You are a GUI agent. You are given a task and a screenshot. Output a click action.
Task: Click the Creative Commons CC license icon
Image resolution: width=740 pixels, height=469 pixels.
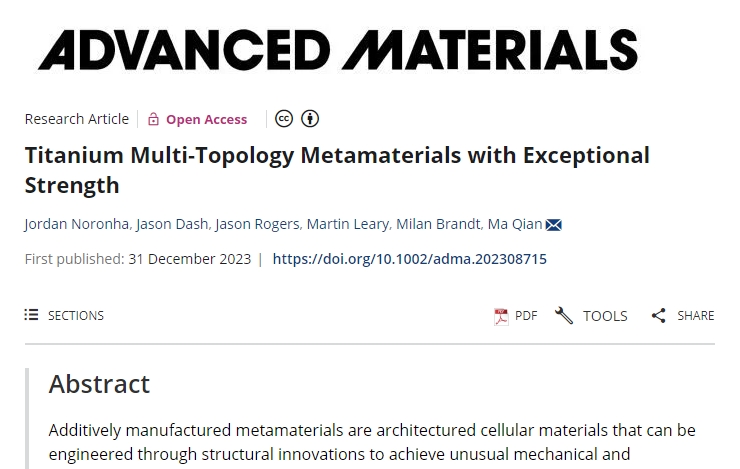click(x=284, y=119)
